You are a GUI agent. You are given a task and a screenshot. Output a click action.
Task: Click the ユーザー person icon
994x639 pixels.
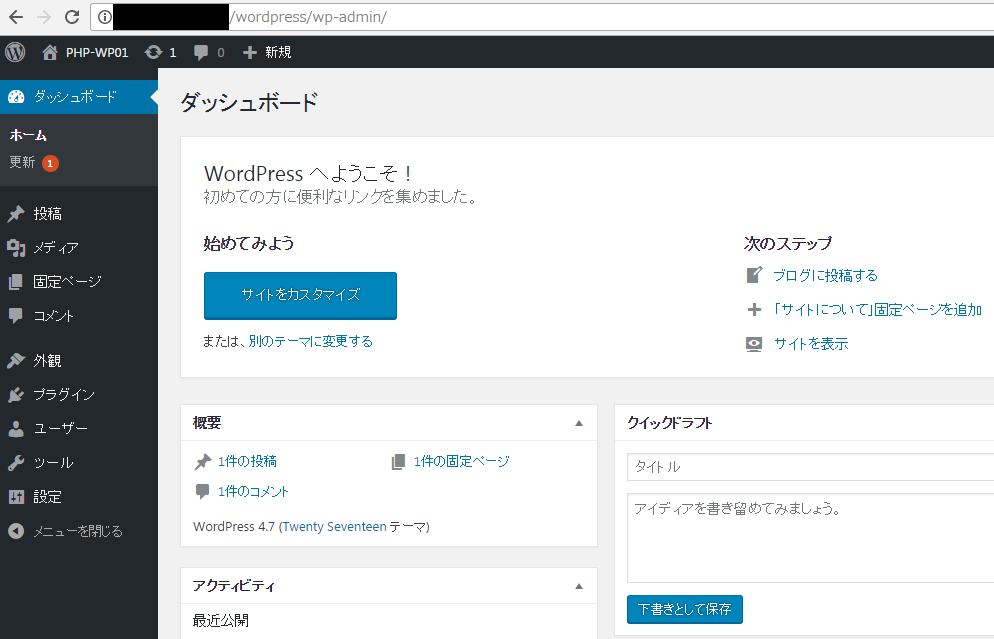tap(16, 429)
